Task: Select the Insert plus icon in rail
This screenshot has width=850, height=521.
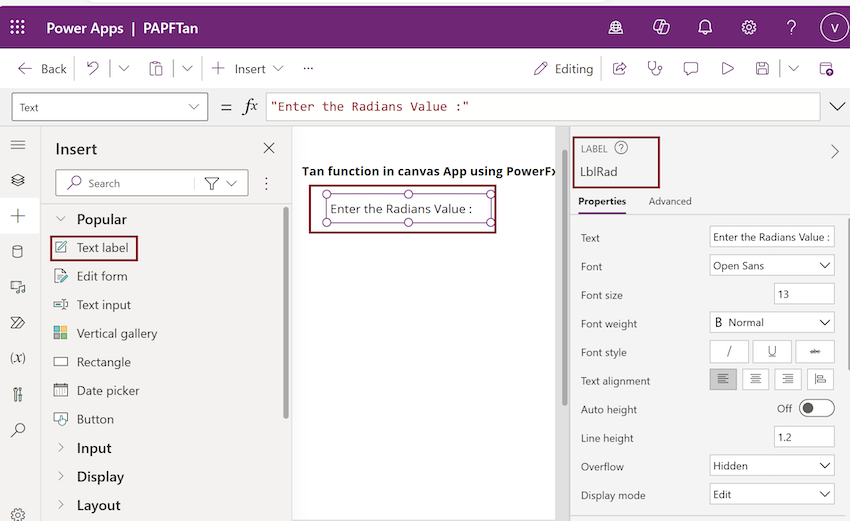Action: tap(18, 216)
